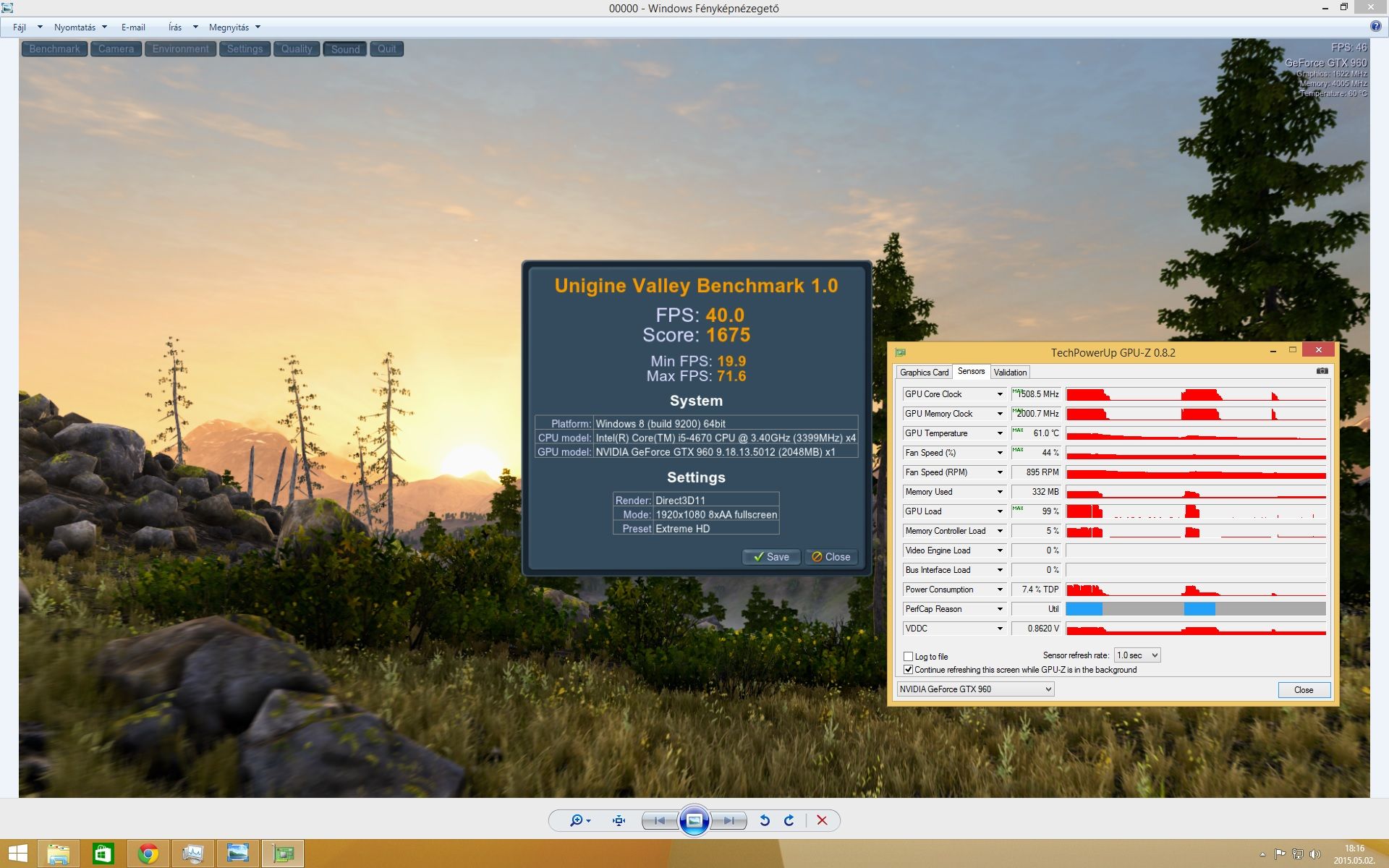Open the zoom magnifier control in photo viewer
Image resolution: width=1389 pixels, height=868 pixels.
[579, 820]
